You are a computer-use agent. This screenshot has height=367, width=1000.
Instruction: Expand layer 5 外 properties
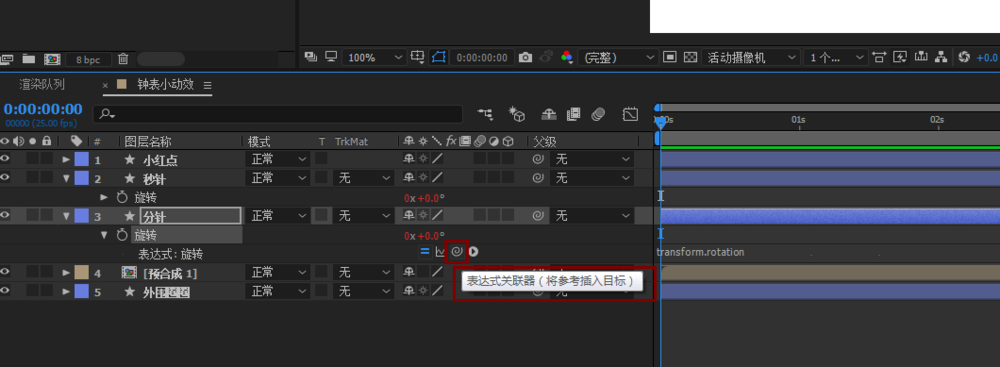tap(66, 292)
